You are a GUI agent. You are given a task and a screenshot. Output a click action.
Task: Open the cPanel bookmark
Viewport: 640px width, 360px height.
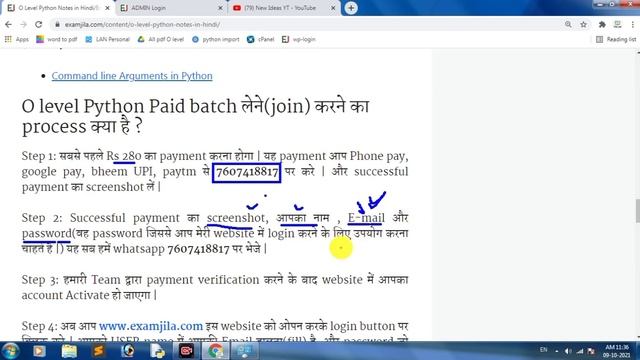click(261, 39)
